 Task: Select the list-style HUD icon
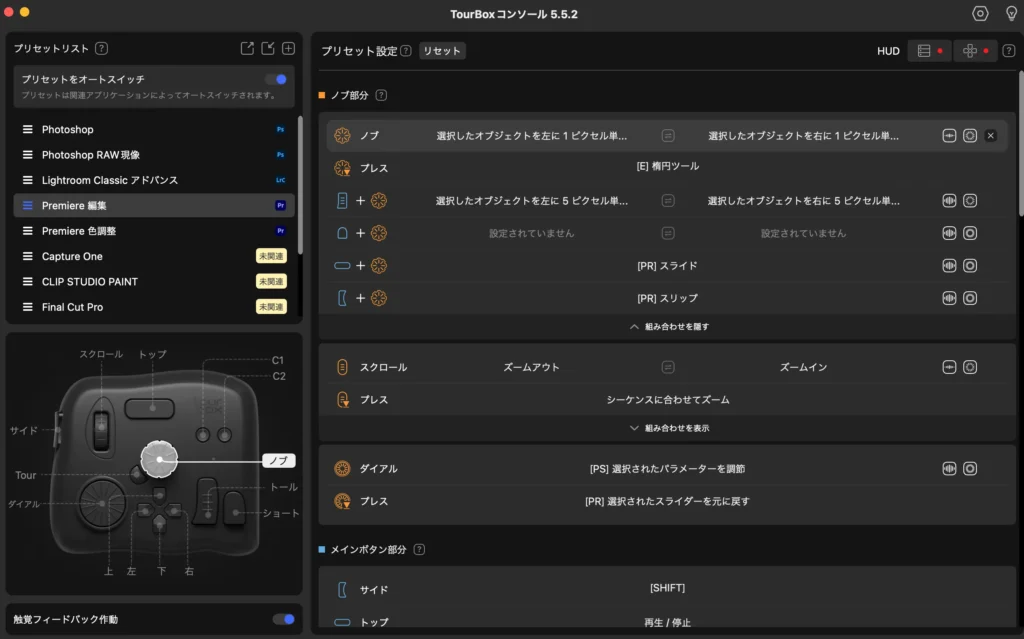click(x=924, y=50)
